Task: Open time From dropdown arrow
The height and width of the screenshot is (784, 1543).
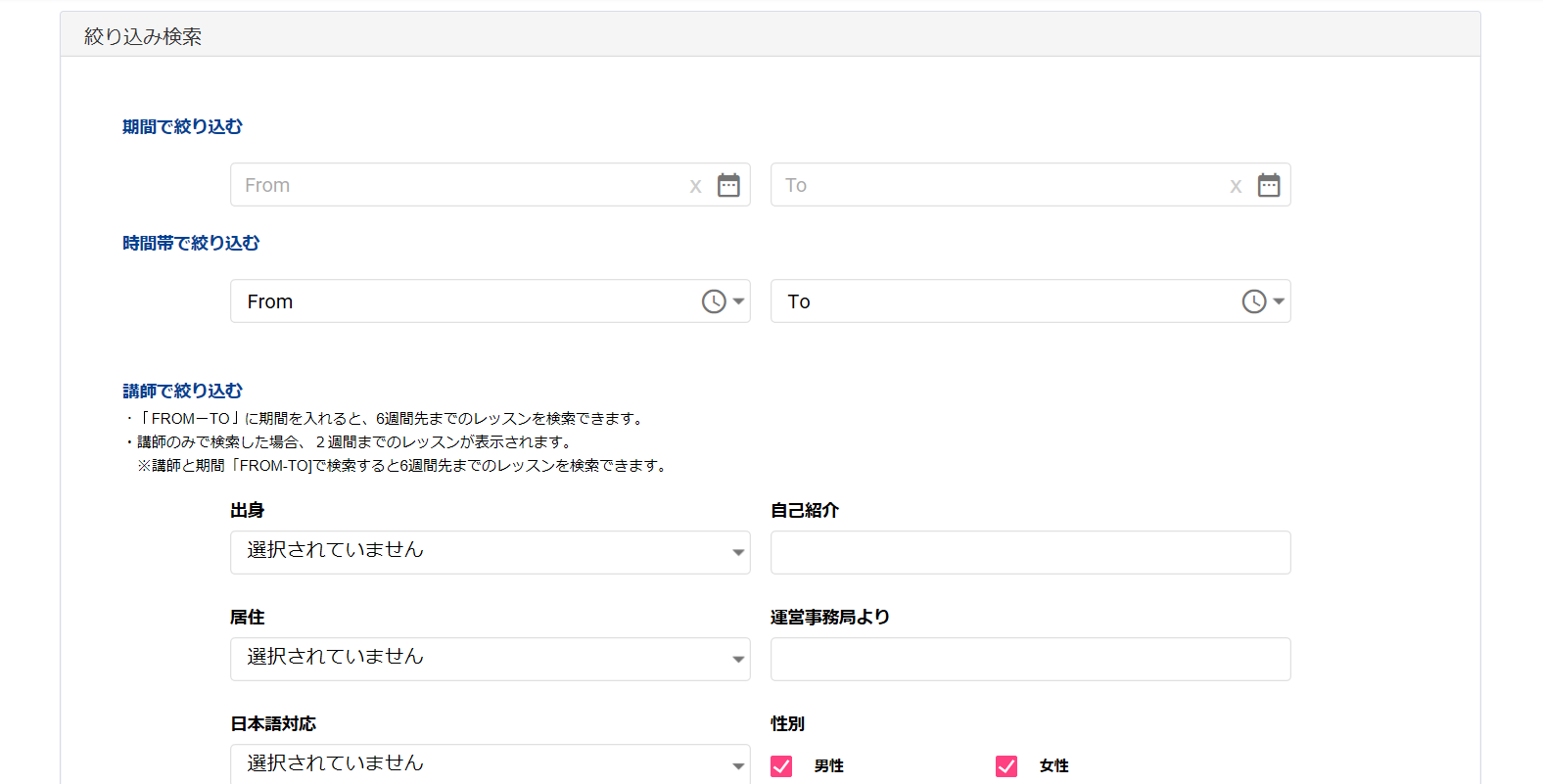Action: coord(739,301)
